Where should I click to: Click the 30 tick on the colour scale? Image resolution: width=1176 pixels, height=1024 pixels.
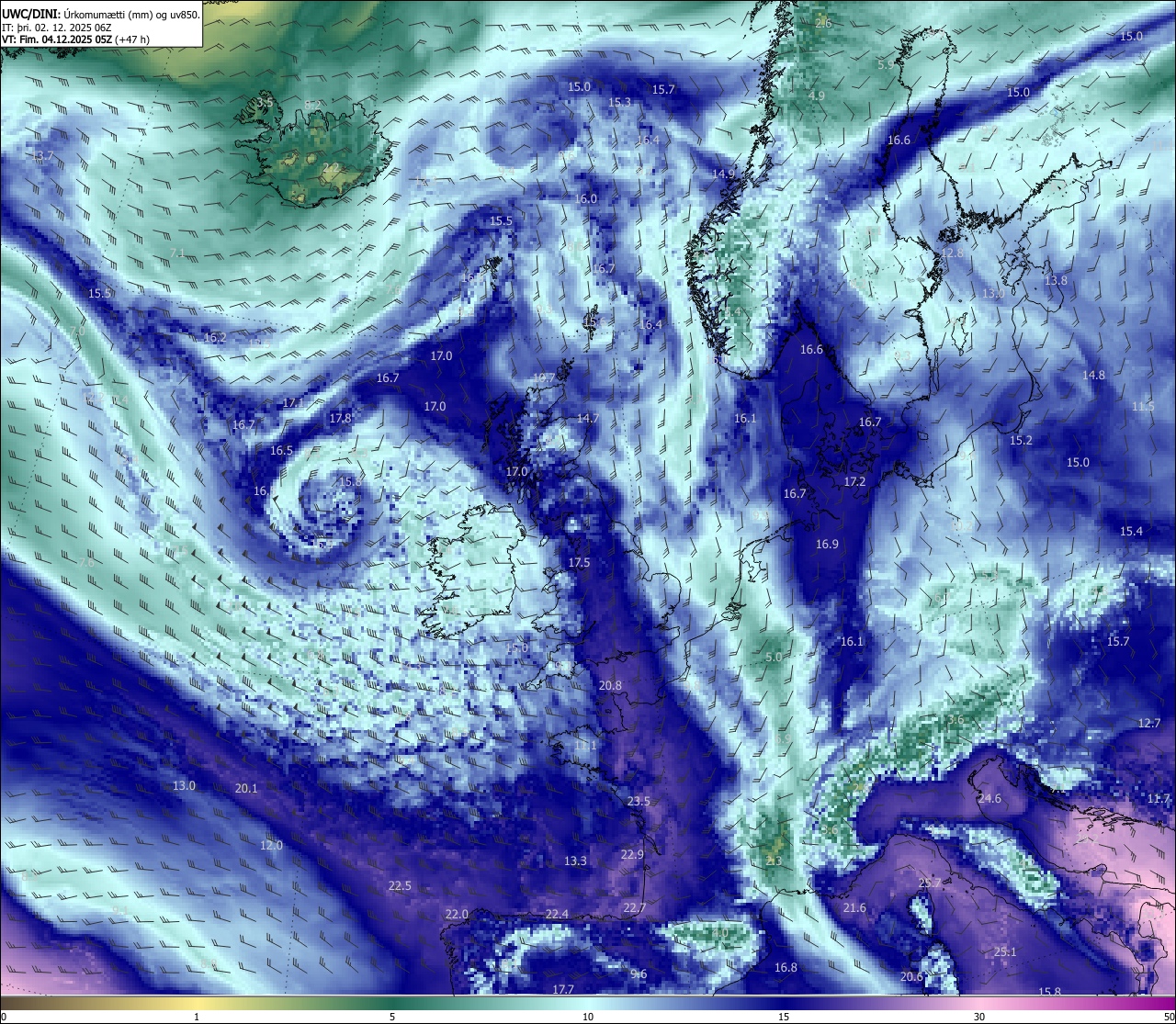pyautogui.click(x=979, y=1017)
